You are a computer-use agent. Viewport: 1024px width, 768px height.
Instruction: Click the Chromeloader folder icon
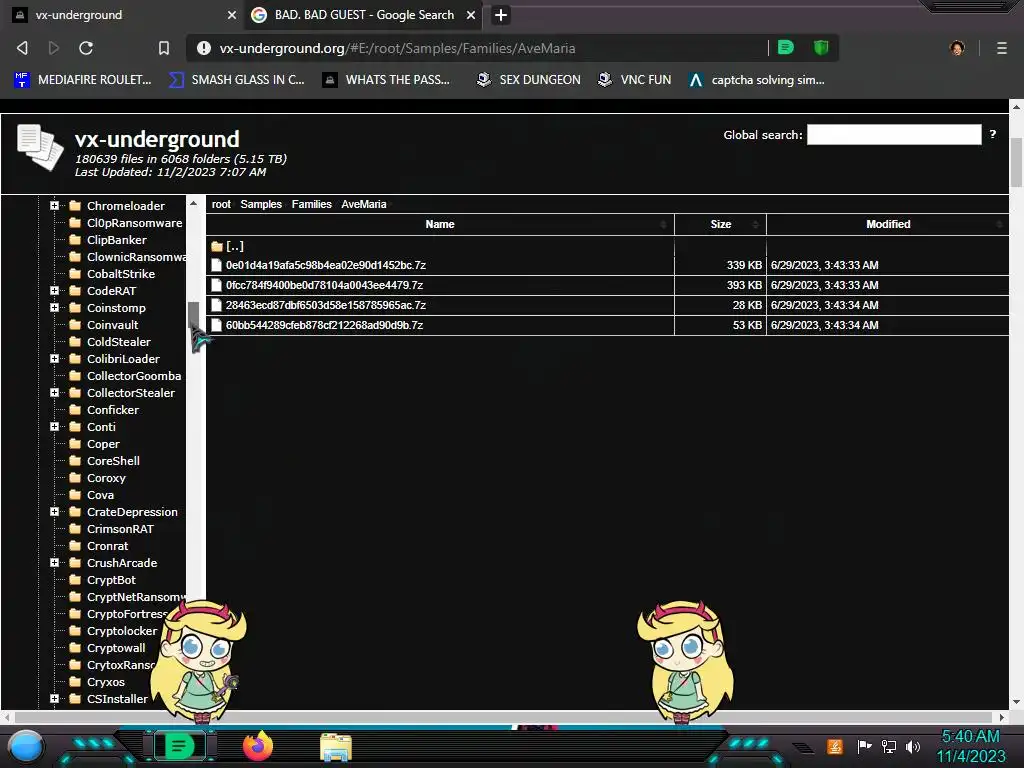tap(75, 206)
